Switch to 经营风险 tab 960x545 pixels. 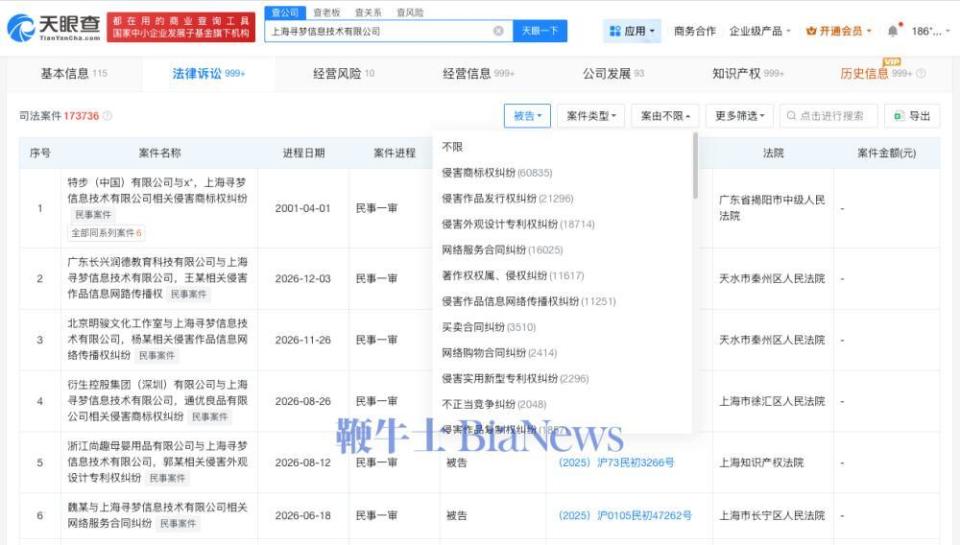coord(343,73)
